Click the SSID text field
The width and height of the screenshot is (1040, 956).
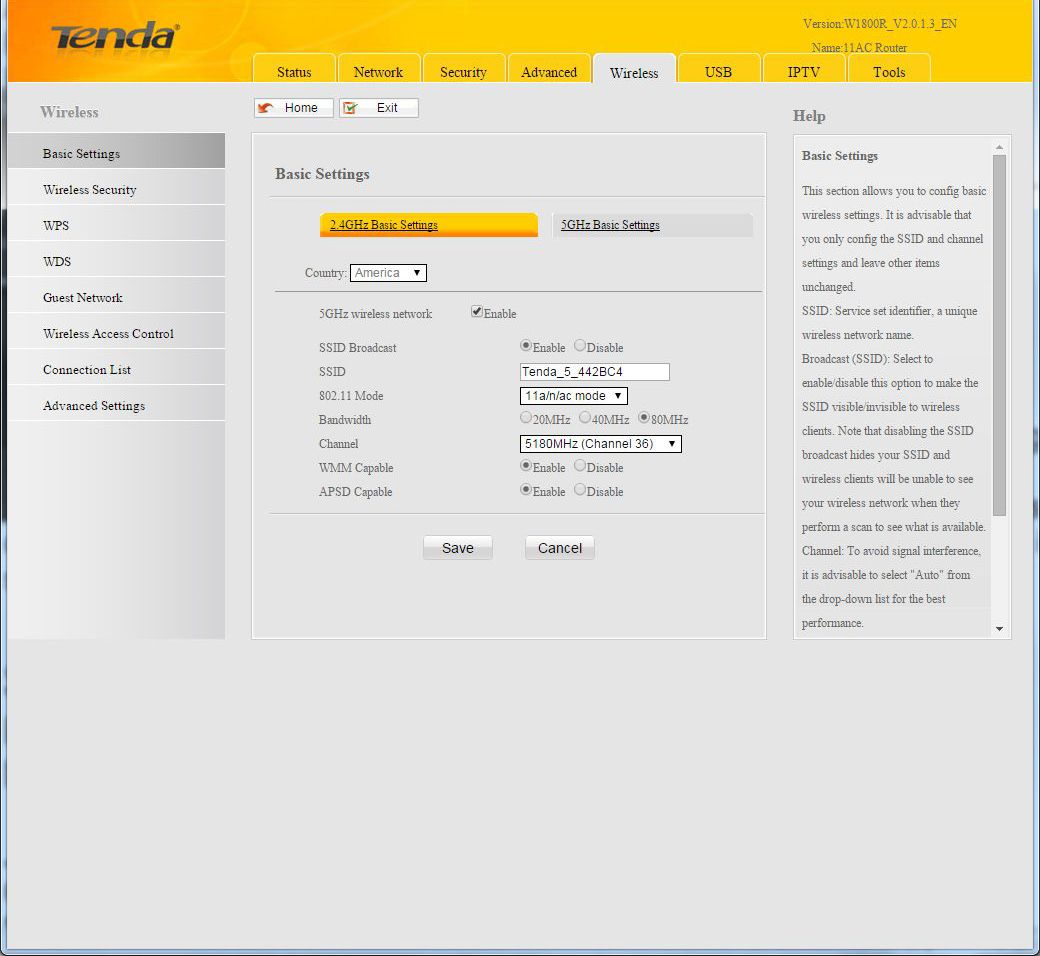click(x=593, y=372)
